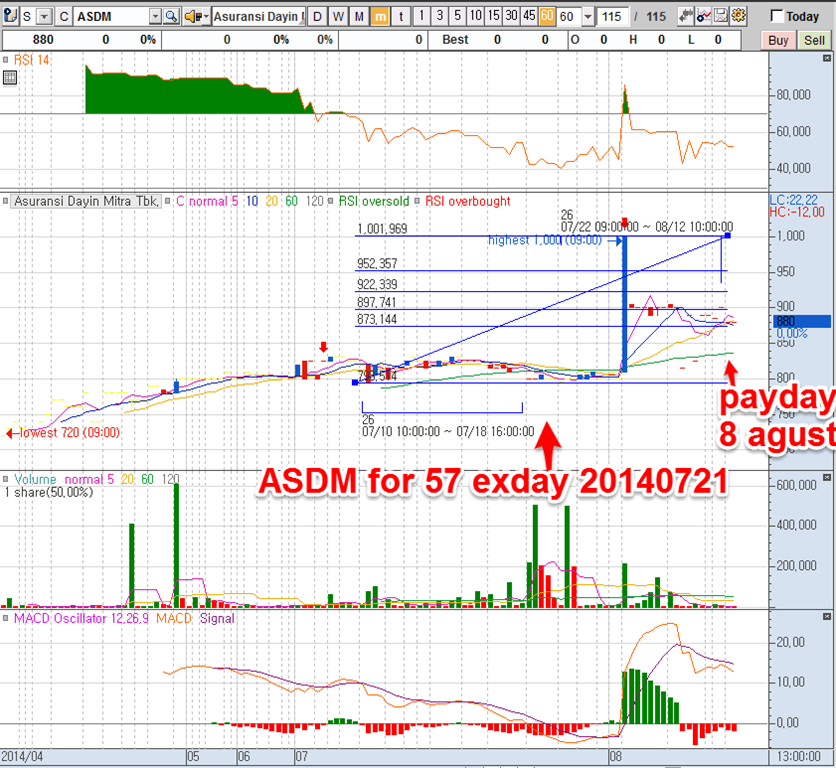836x768 pixels.
Task: Click the RSI oversold legend text
Action: [374, 201]
